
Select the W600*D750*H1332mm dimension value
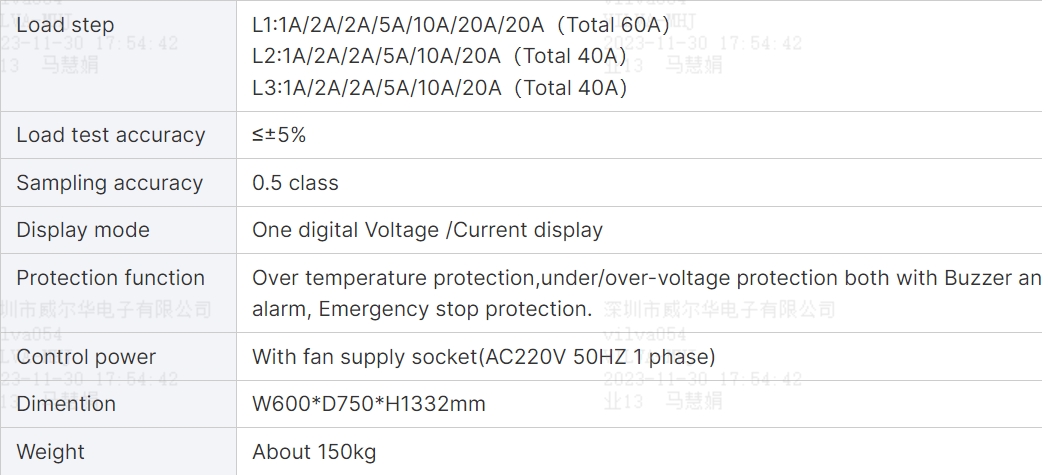tap(369, 404)
